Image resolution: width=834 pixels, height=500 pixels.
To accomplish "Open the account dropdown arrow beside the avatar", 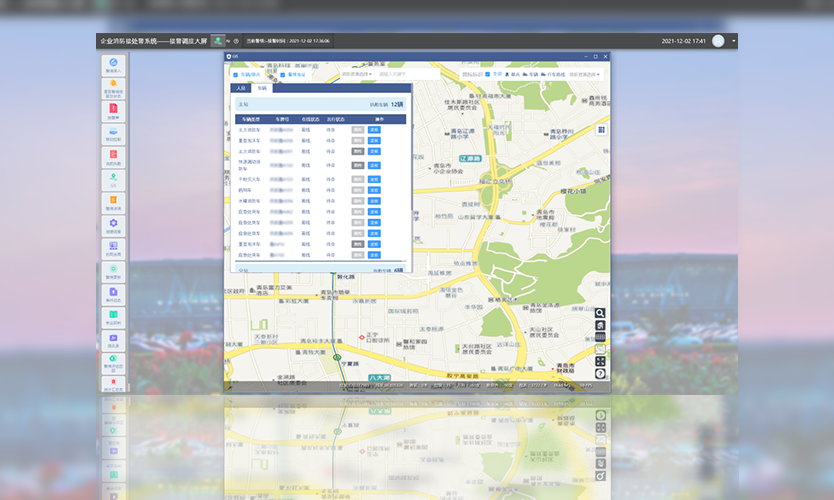I will click(x=733, y=41).
